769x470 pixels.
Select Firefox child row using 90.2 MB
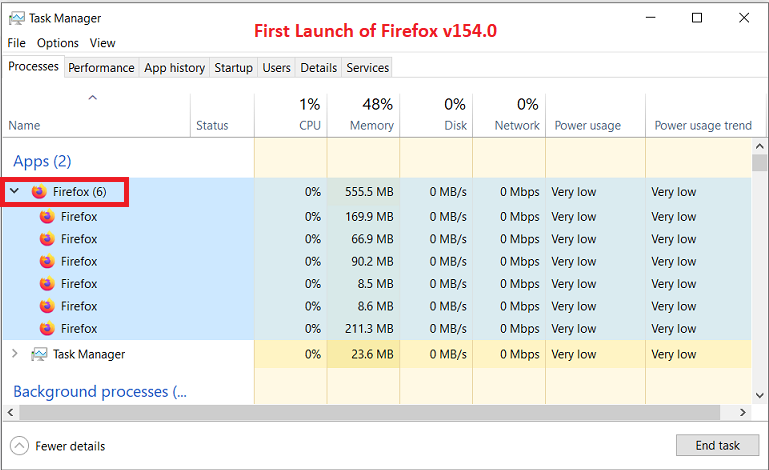click(x=377, y=261)
